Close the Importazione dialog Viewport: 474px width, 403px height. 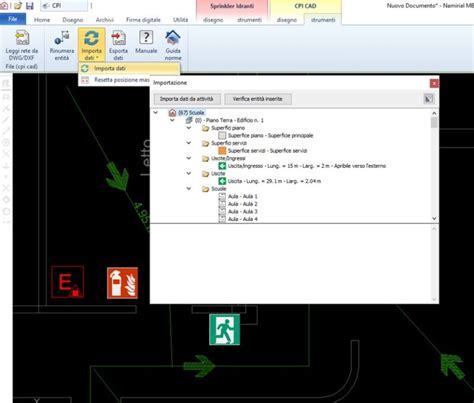(x=434, y=83)
